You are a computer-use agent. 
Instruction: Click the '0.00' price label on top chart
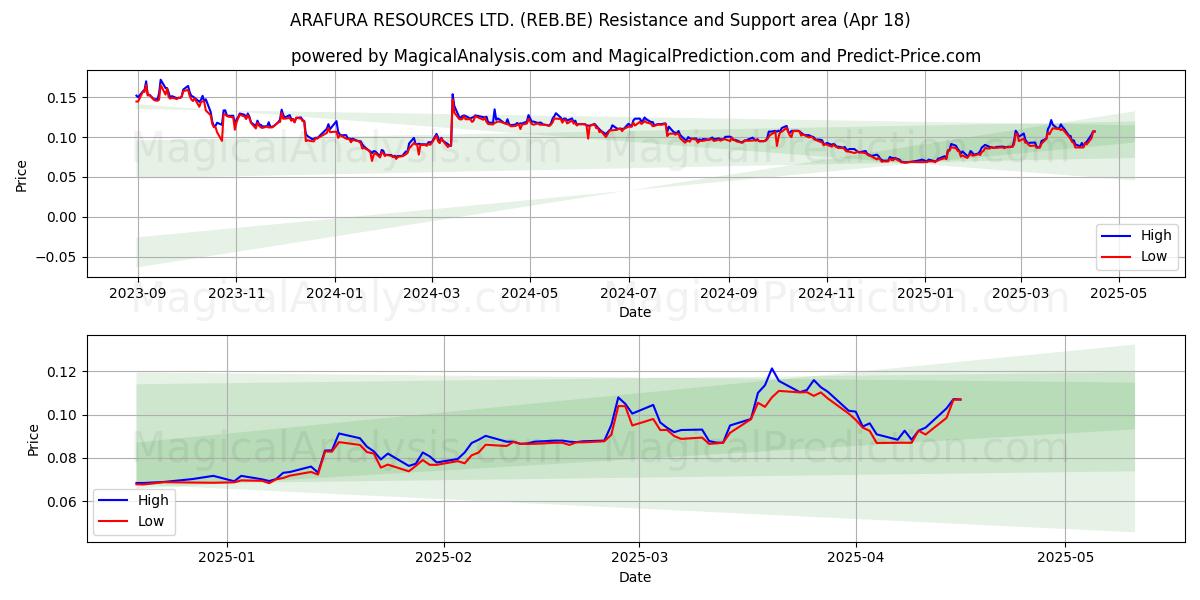[64, 218]
